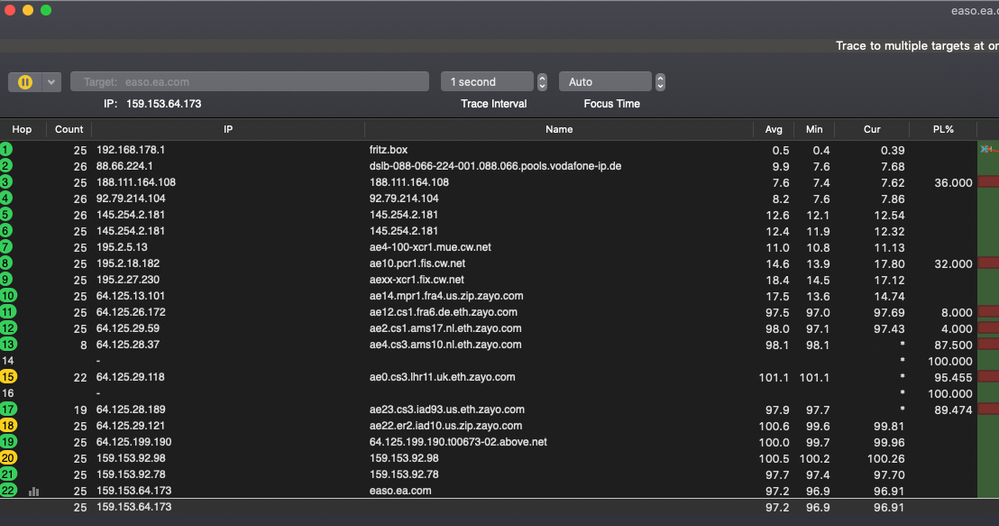This screenshot has width=999, height=526.
Task: Select the above.net hostname cell
Action: coord(458,441)
